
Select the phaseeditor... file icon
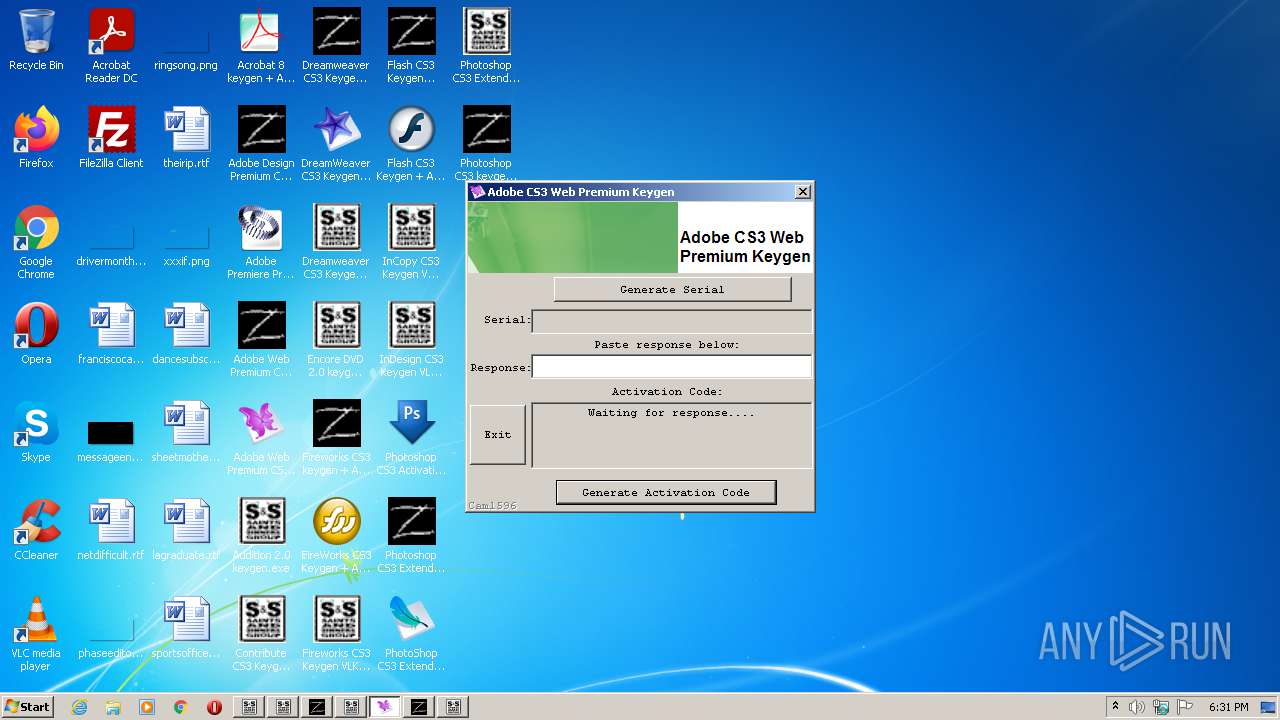[x=111, y=639]
